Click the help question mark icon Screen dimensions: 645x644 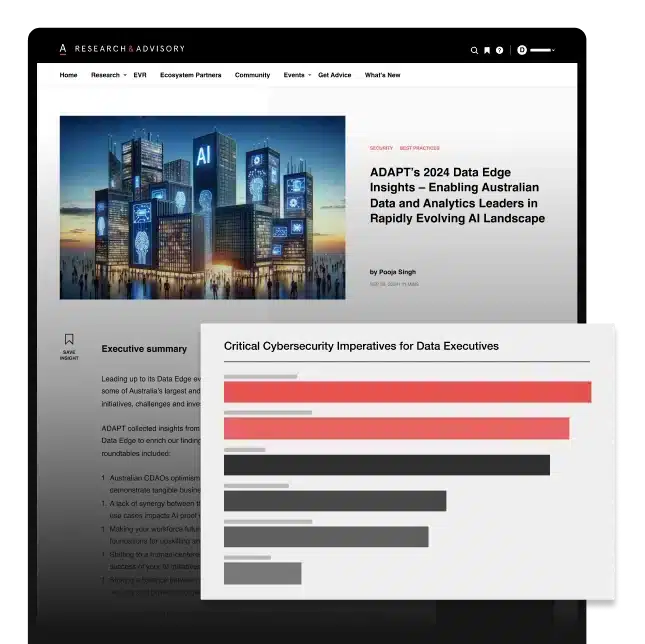pyautogui.click(x=499, y=50)
